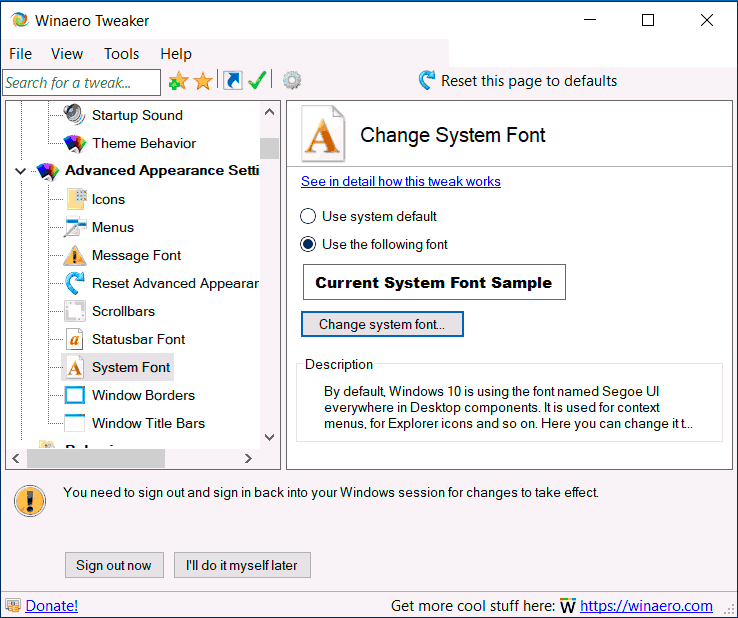
Task: Click the Scrollbars tree icon
Action: pyautogui.click(x=75, y=311)
